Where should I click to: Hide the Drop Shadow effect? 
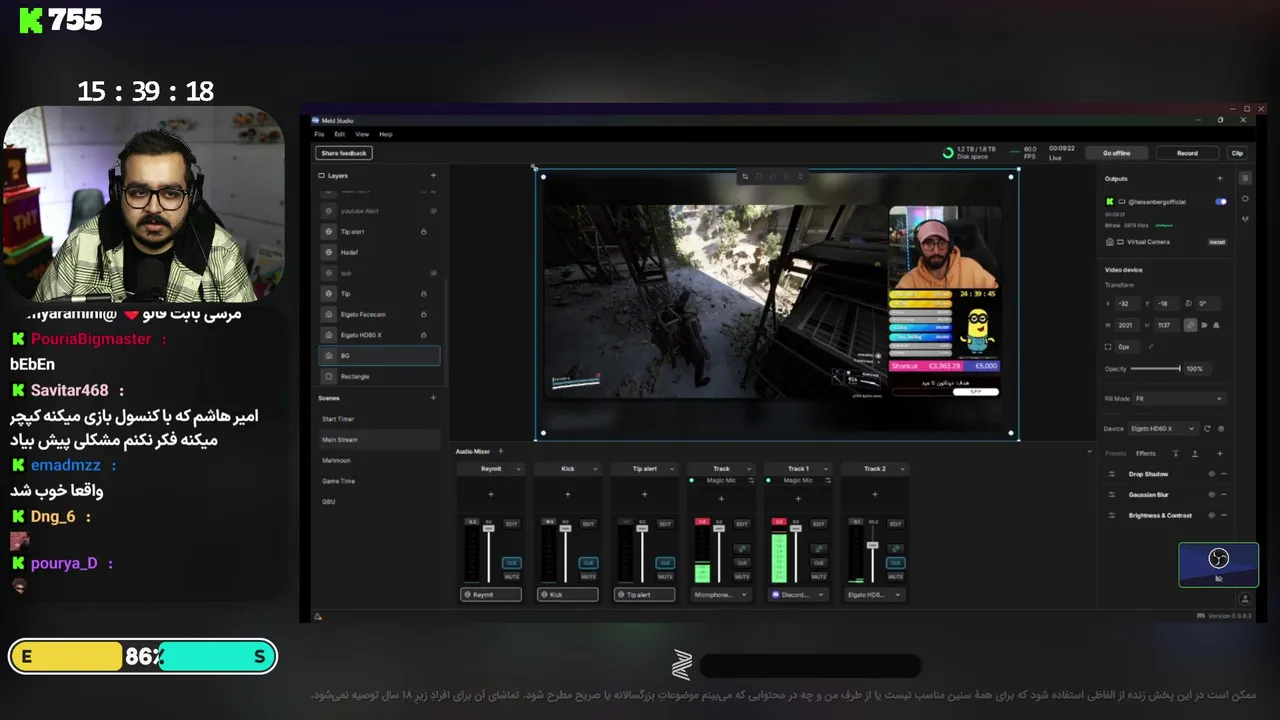point(1211,474)
